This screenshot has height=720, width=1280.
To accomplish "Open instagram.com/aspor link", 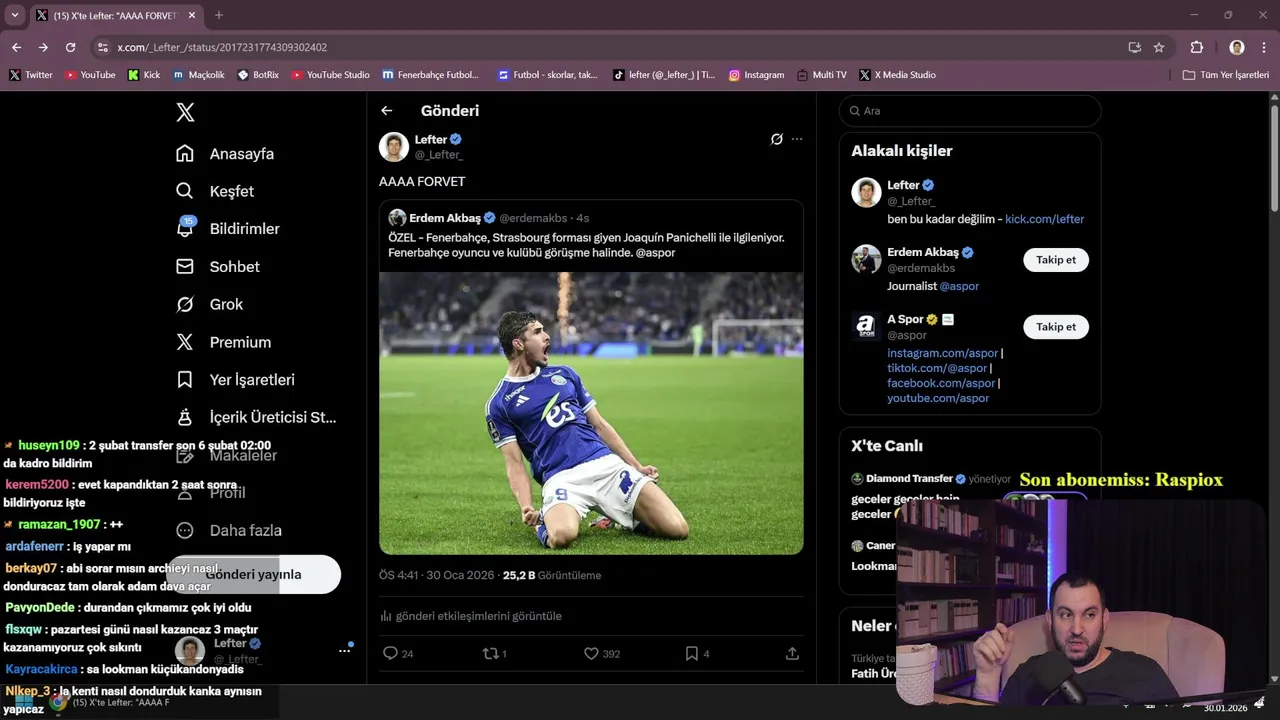I will coord(942,353).
